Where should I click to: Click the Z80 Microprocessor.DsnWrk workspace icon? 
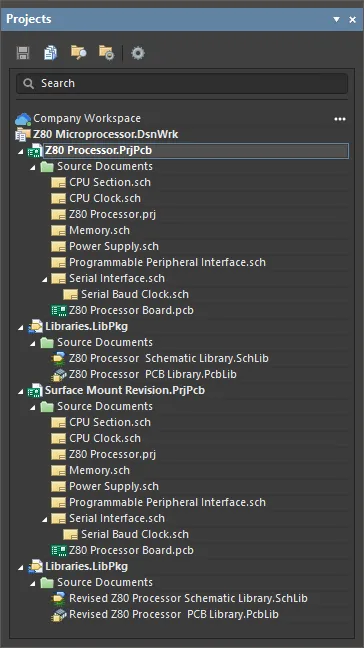coord(23,134)
